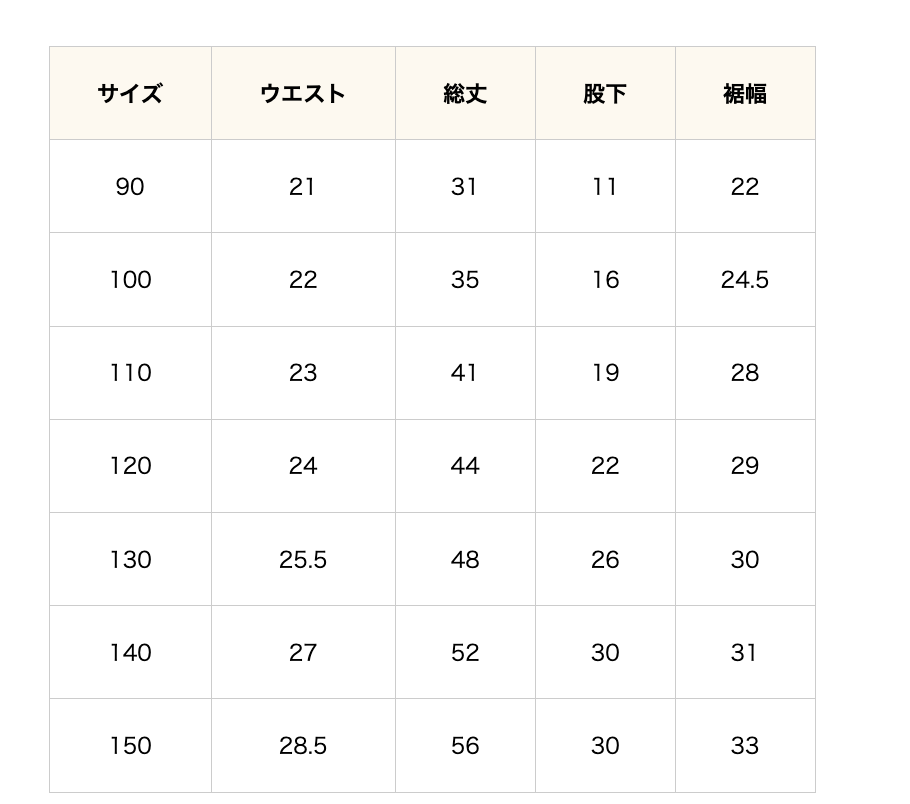Select 総丈 value 56 in size 150 row
Image resolution: width=910 pixels, height=804 pixels.
(465, 746)
